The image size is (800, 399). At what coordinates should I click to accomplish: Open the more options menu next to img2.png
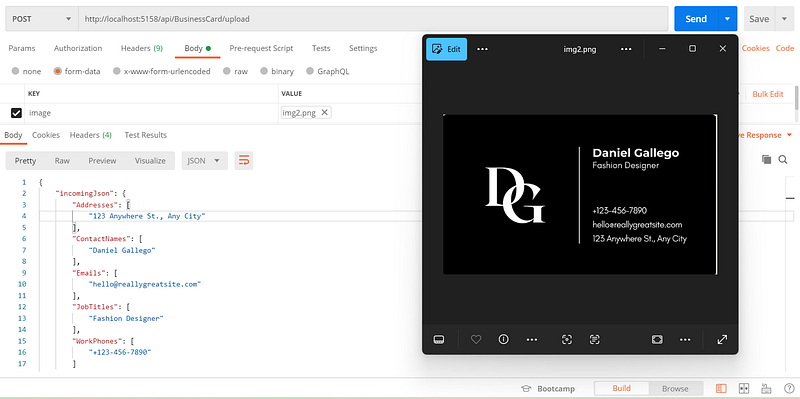coord(626,49)
